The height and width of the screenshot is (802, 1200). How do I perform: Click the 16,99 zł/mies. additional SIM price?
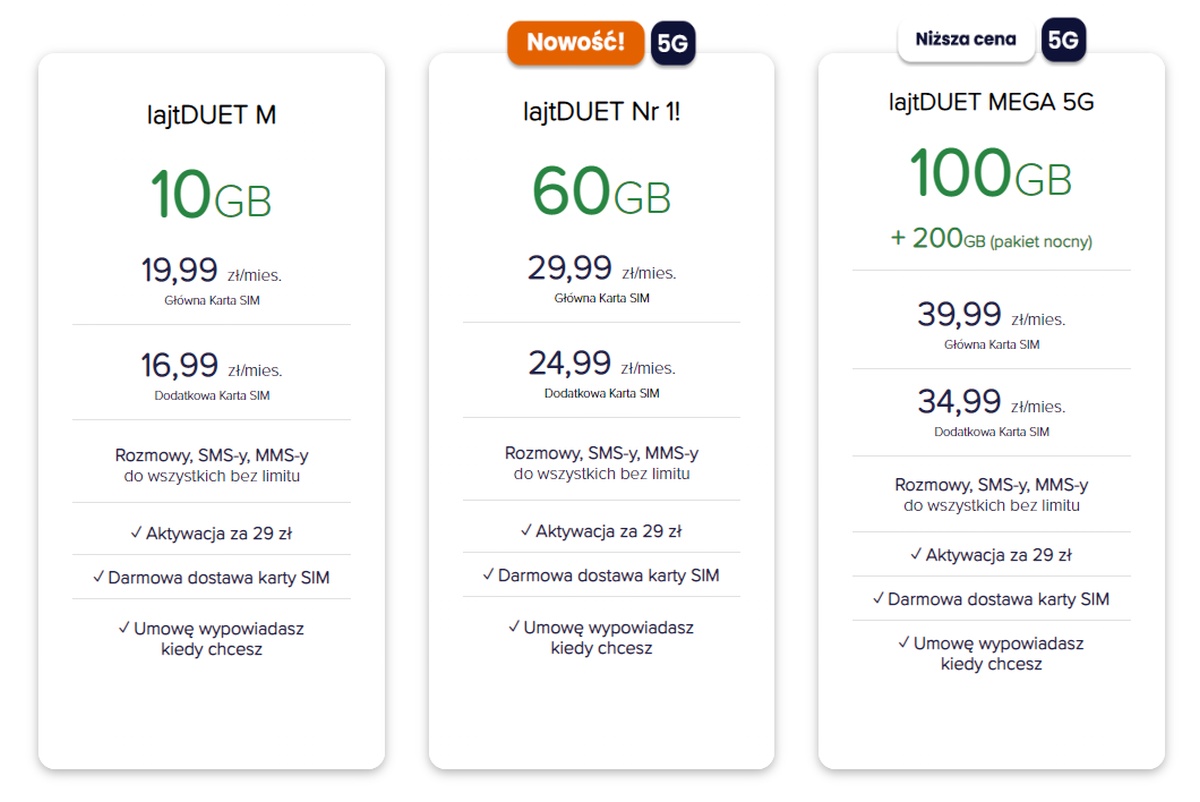[x=211, y=366]
